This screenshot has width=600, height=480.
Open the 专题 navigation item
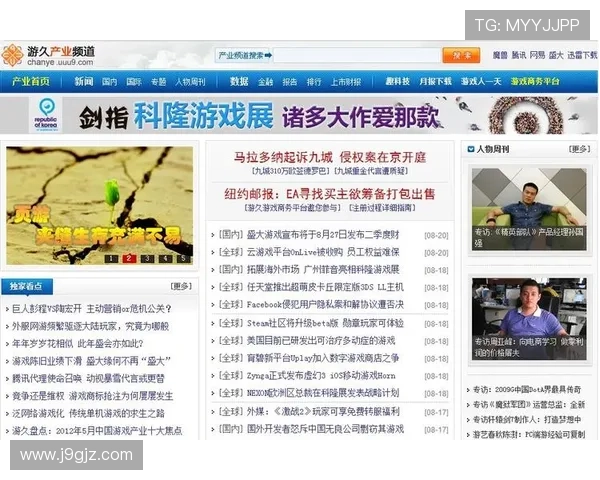click(158, 82)
